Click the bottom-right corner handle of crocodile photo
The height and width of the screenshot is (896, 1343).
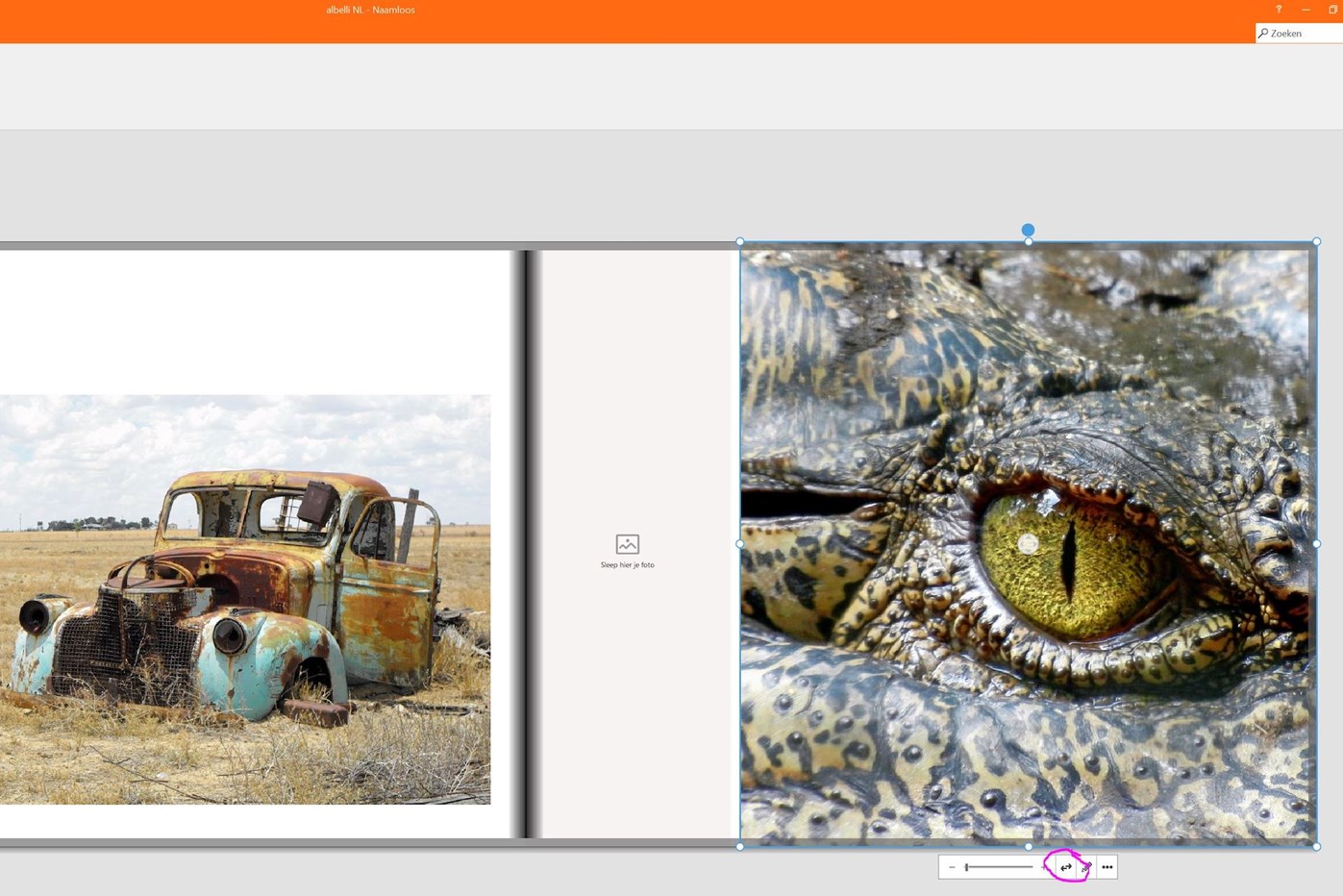point(1316,846)
